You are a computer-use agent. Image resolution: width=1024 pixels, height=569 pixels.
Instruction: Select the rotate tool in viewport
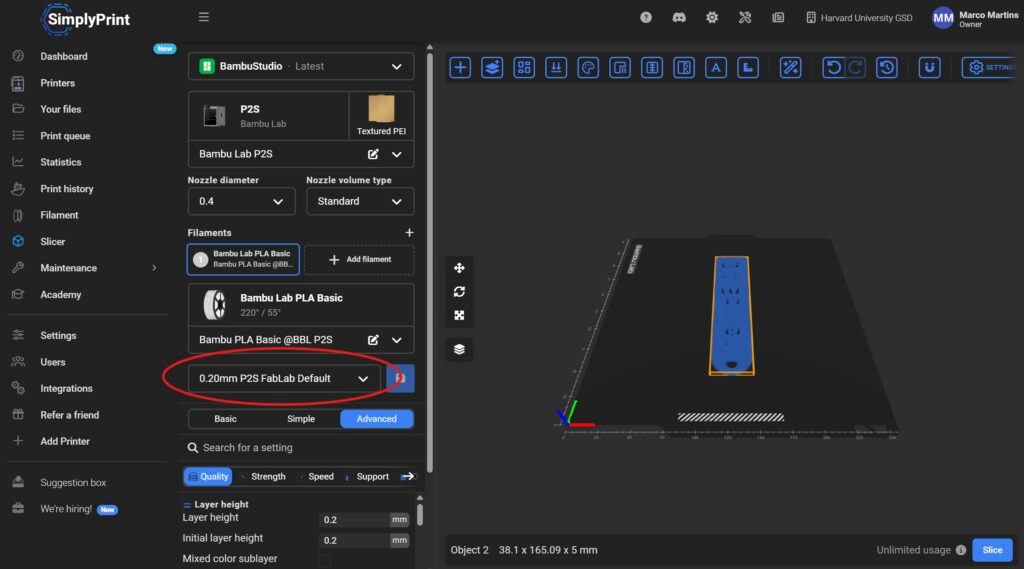pos(459,291)
